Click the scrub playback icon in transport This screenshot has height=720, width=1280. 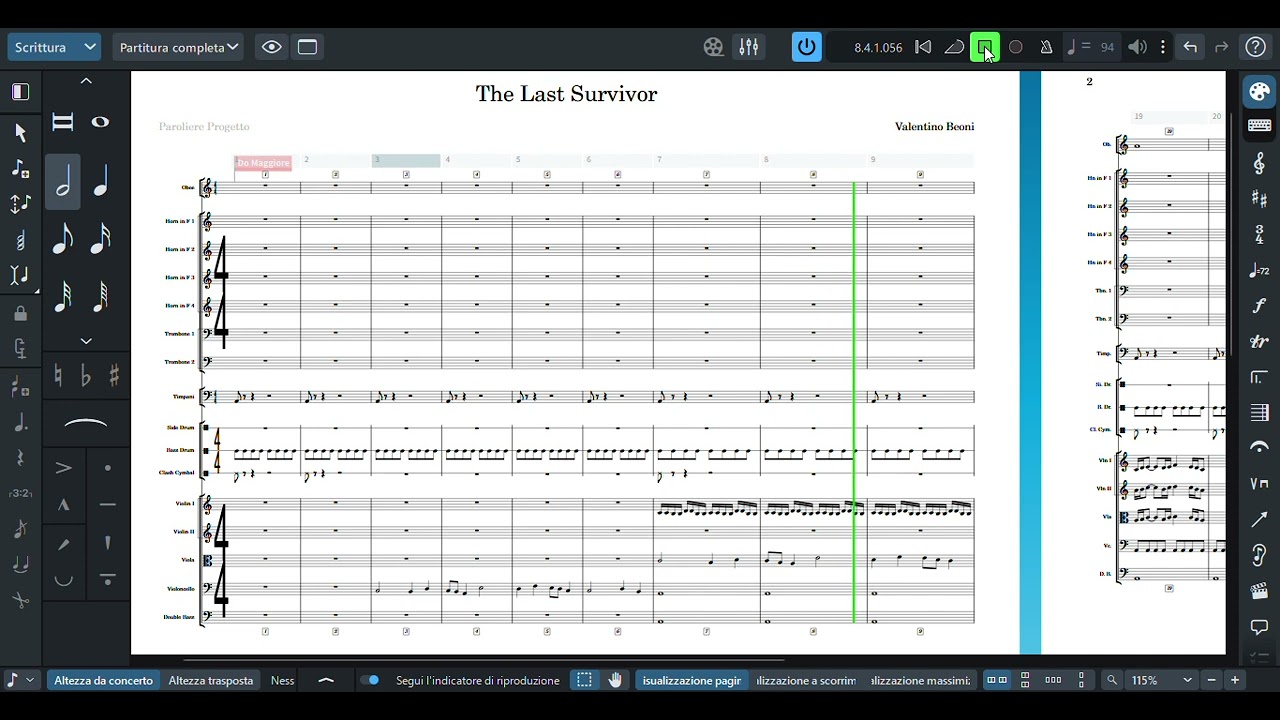954,47
